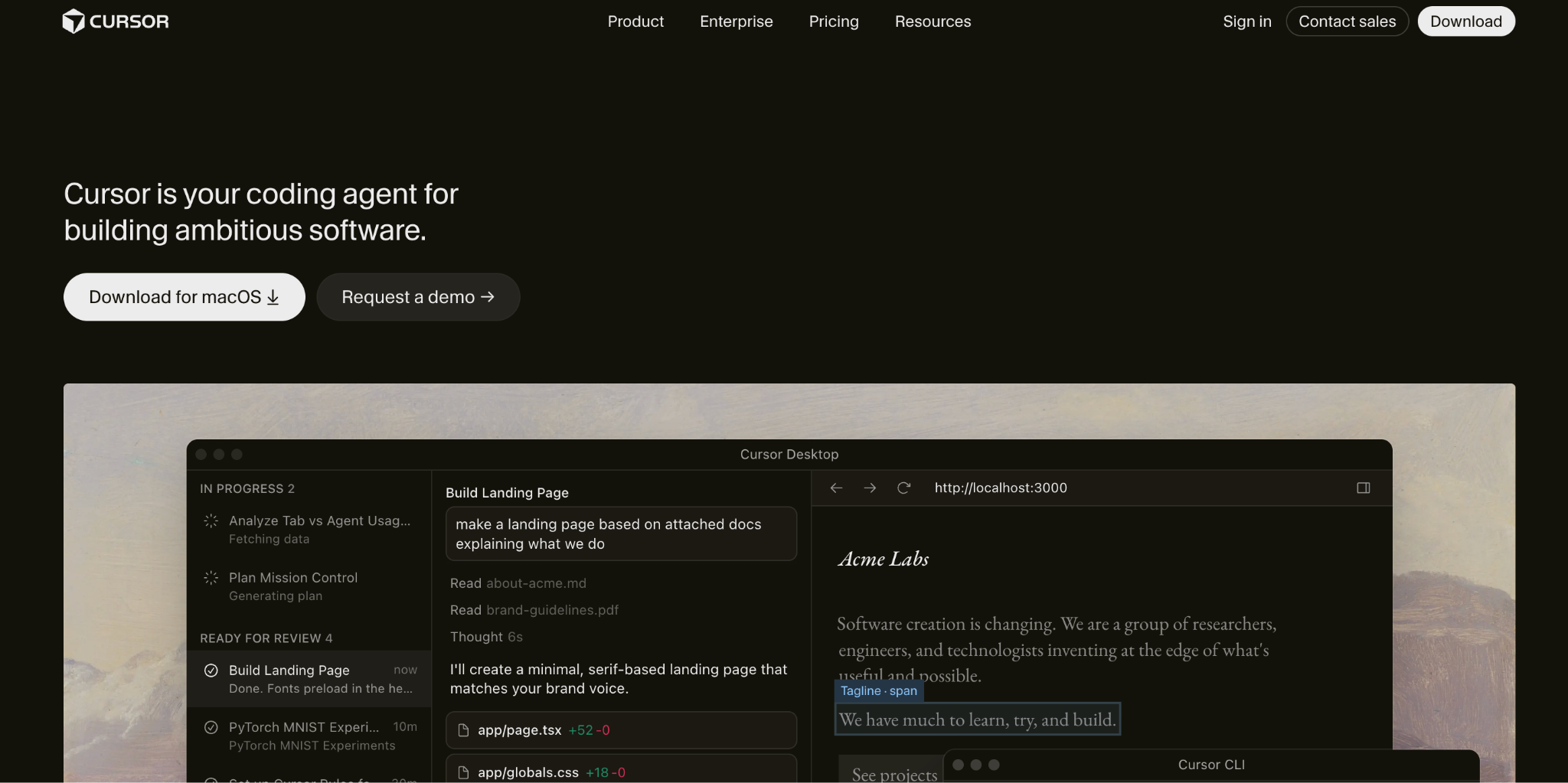Click the hero headline about coding agent
This screenshot has width=1568, height=783.
261,212
